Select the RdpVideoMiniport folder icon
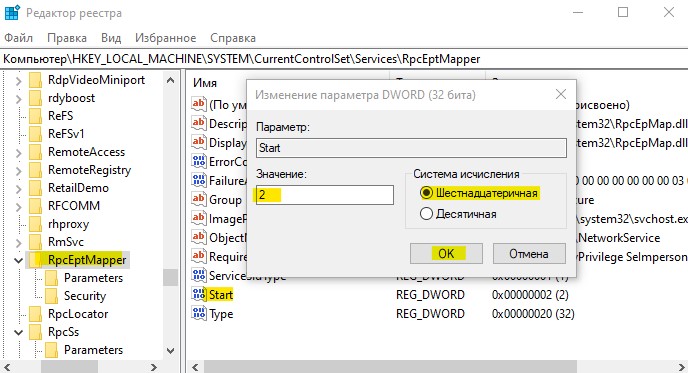Image resolution: width=688 pixels, height=373 pixels. [x=36, y=80]
